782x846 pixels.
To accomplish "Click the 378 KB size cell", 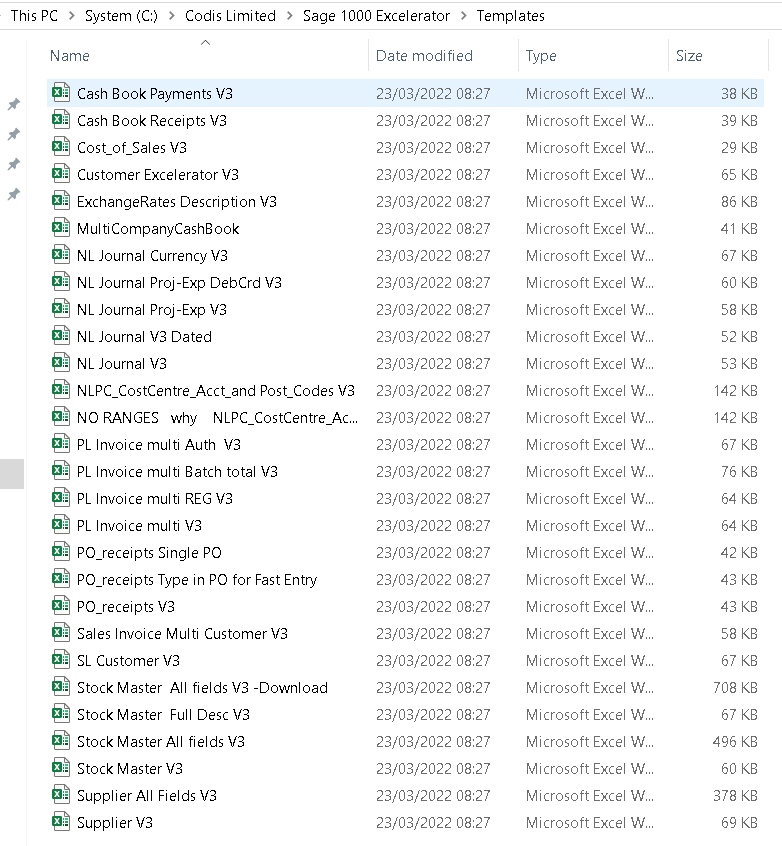I will pyautogui.click(x=735, y=795).
